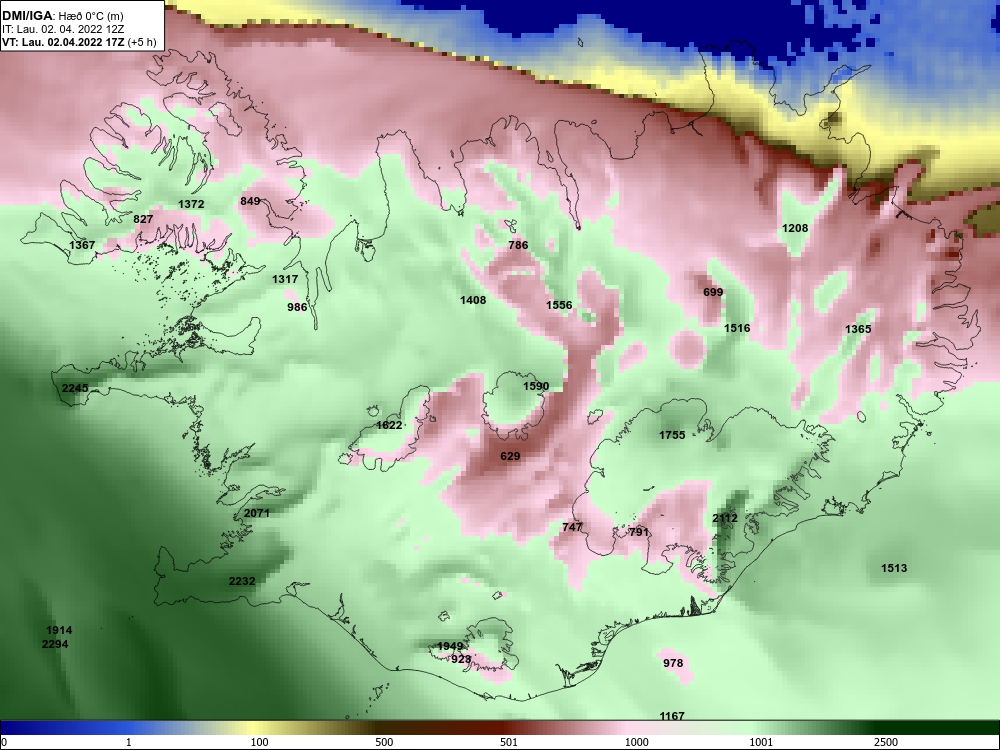The width and height of the screenshot is (1000, 750).
Task: Click the 2112 height label
Action: (725, 518)
